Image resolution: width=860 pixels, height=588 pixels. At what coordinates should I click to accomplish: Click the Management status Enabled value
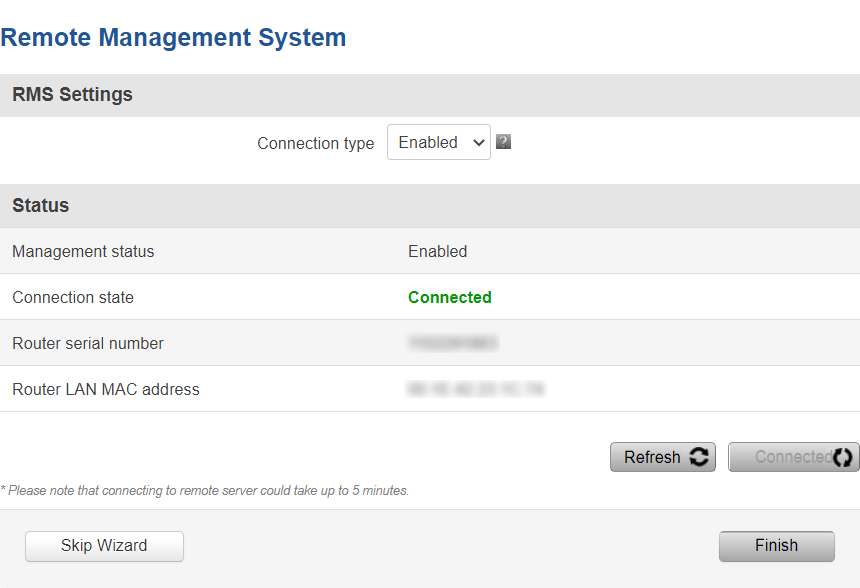click(x=437, y=251)
